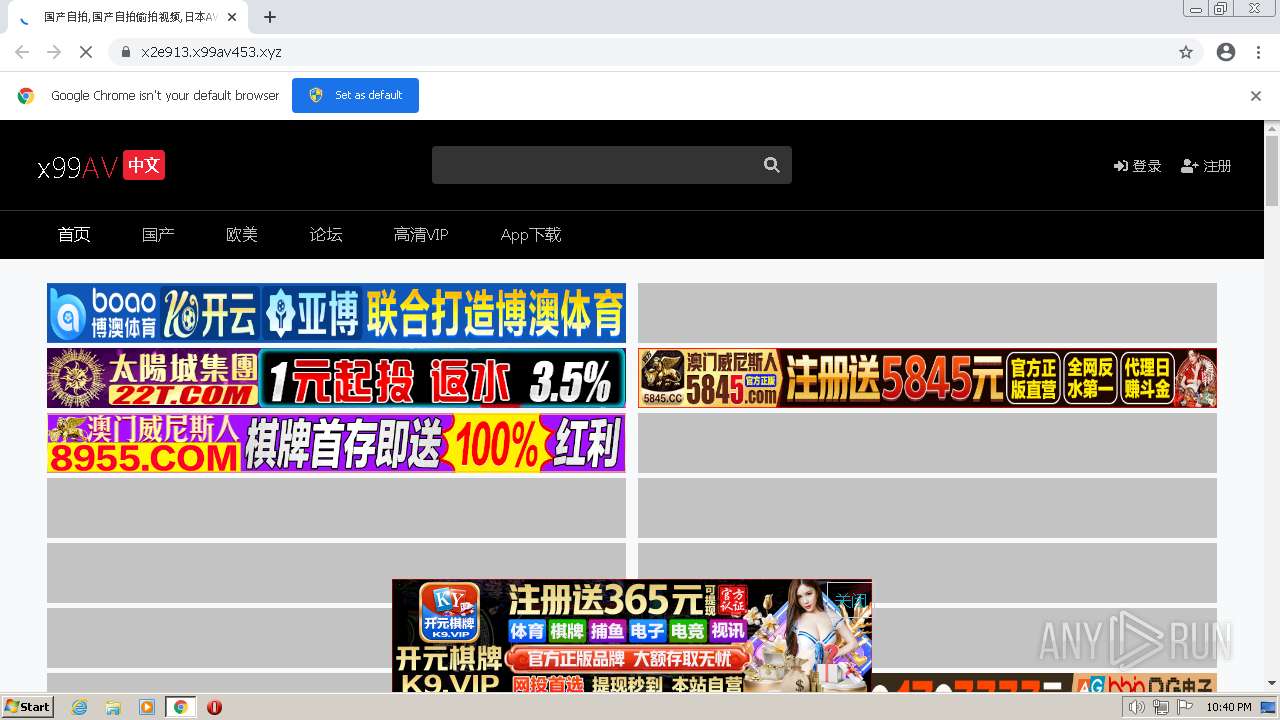1280x720 pixels.
Task: Click the address bar URL
Action: (x=211, y=52)
